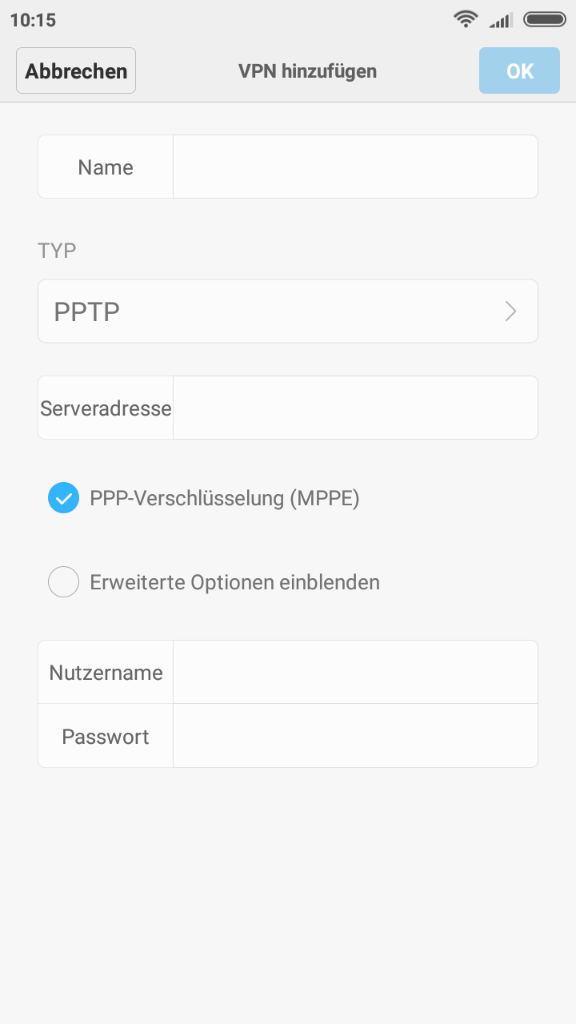Click the clock showing 10:15
576x1024 pixels.
coord(33,20)
